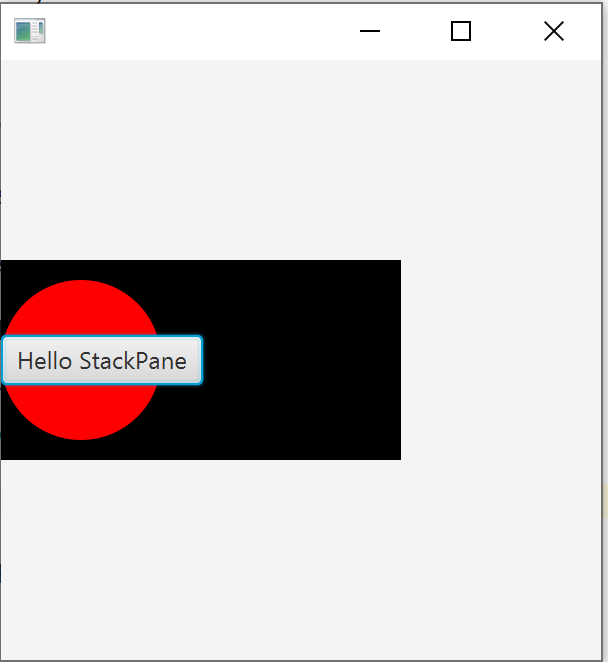The image size is (608, 662).
Task: Click the gray area right of black rectangle
Action: click(x=500, y=360)
